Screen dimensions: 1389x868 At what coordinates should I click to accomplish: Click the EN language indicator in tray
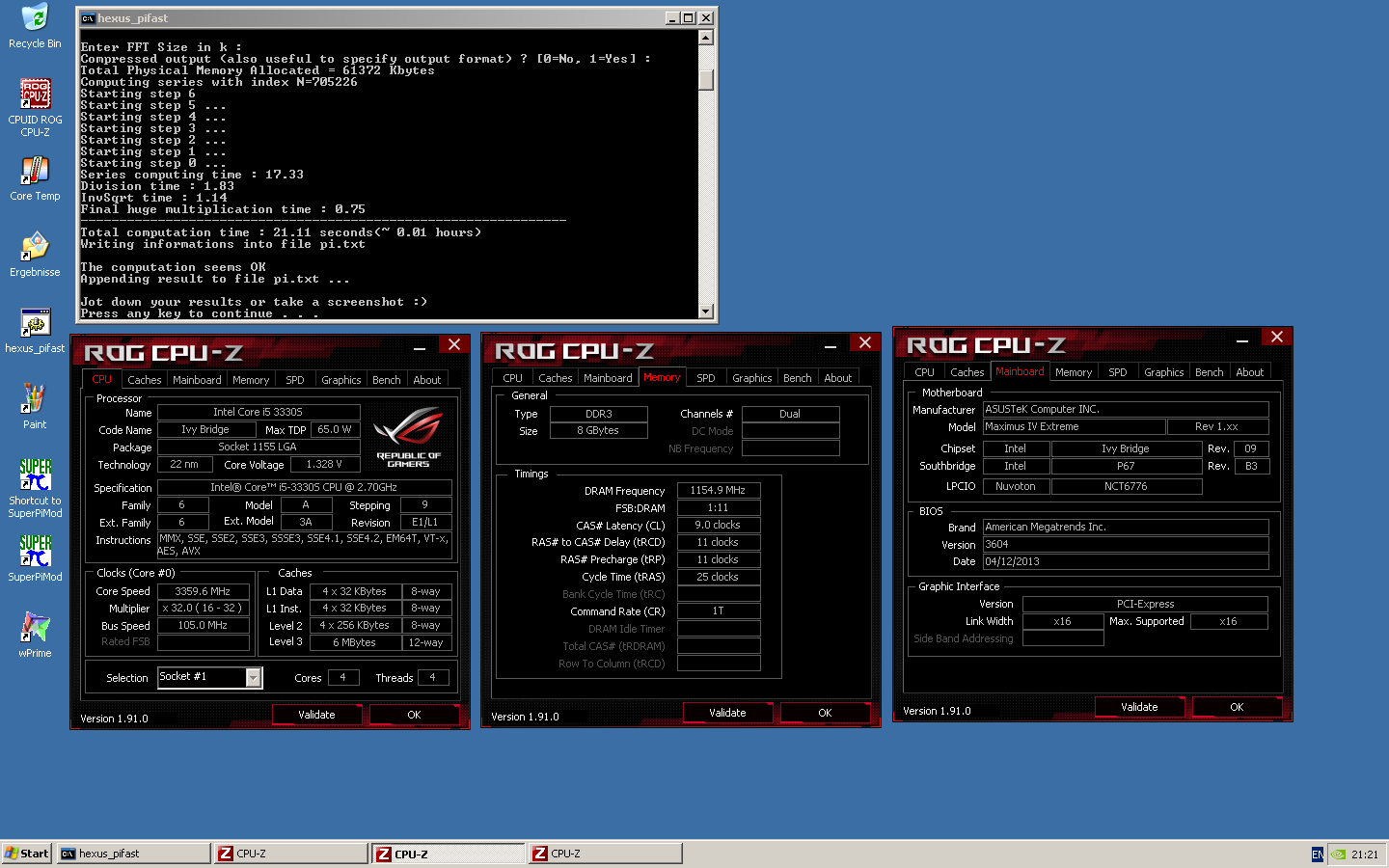(1318, 854)
